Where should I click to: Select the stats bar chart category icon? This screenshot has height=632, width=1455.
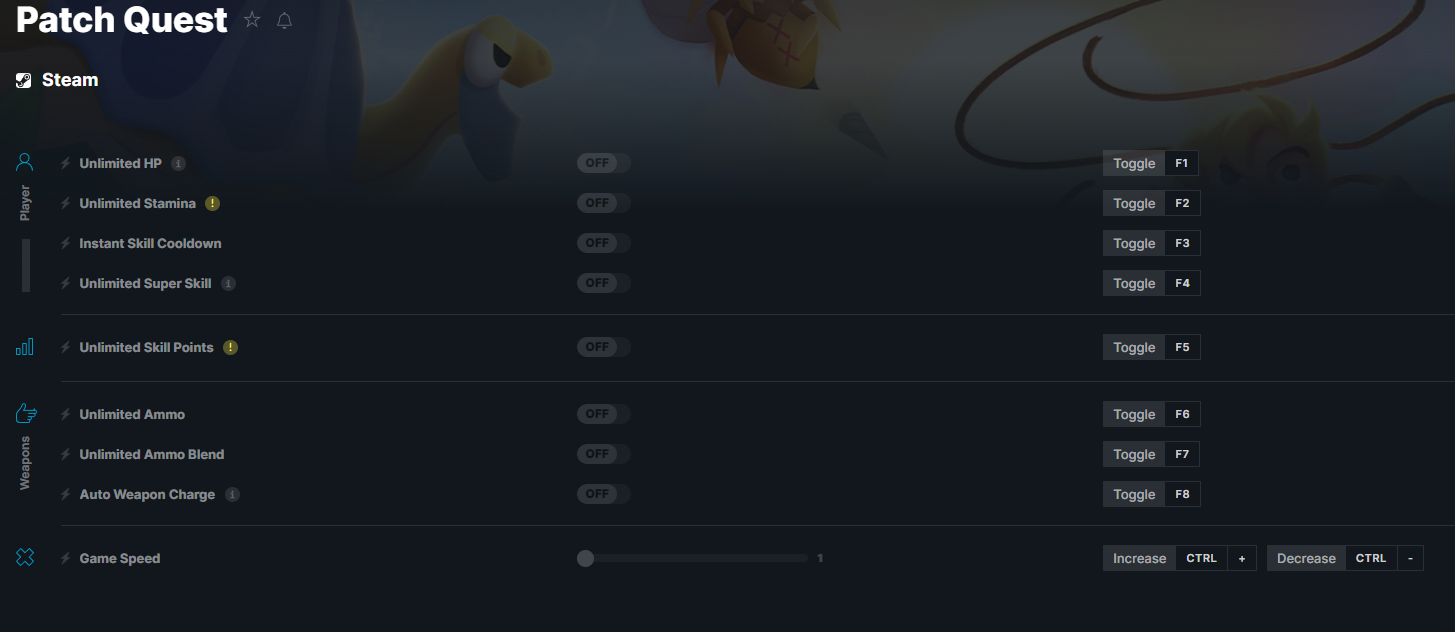pos(25,347)
